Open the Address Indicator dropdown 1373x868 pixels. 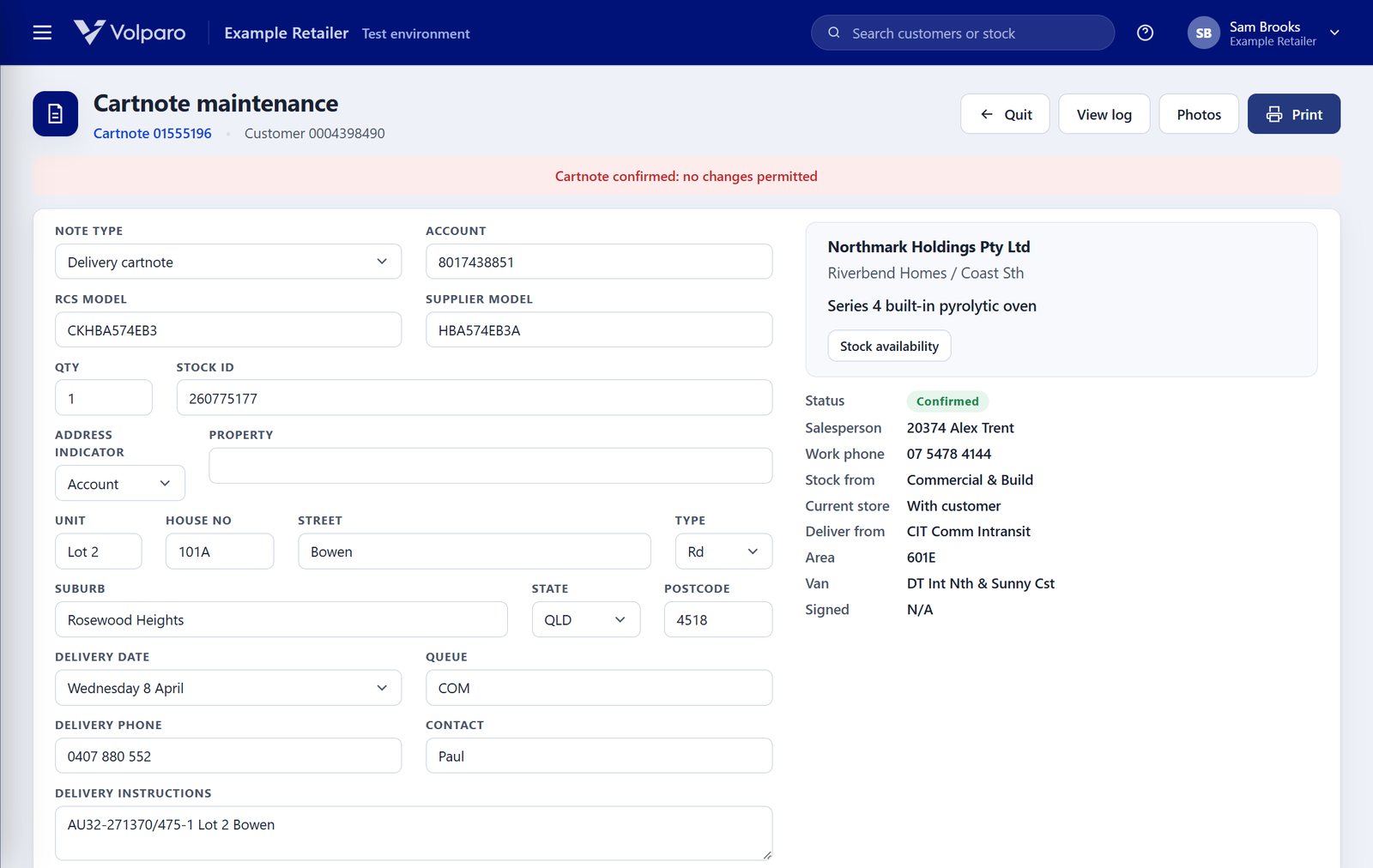pyautogui.click(x=120, y=484)
